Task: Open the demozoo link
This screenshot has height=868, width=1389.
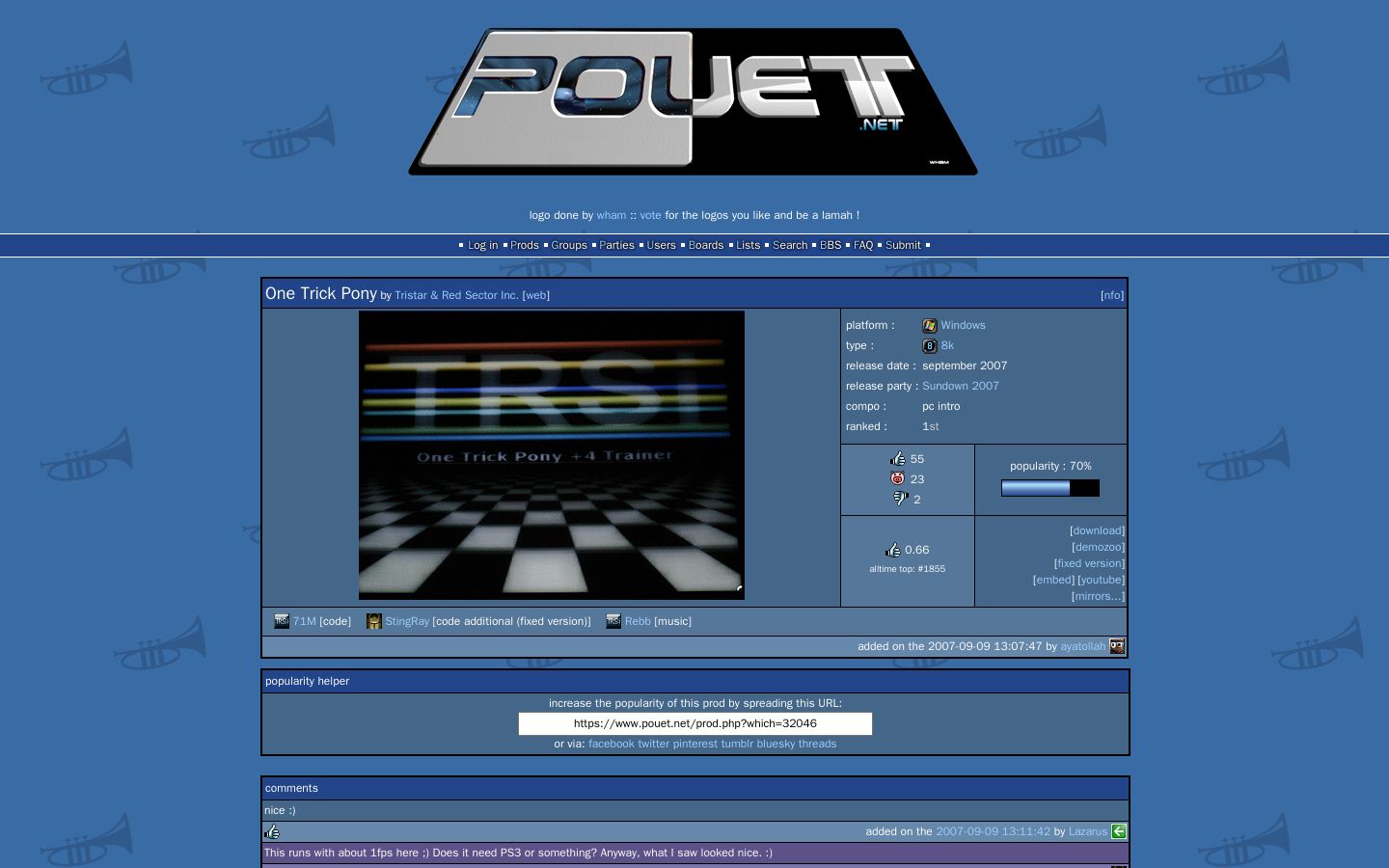Action: pyautogui.click(x=1098, y=547)
